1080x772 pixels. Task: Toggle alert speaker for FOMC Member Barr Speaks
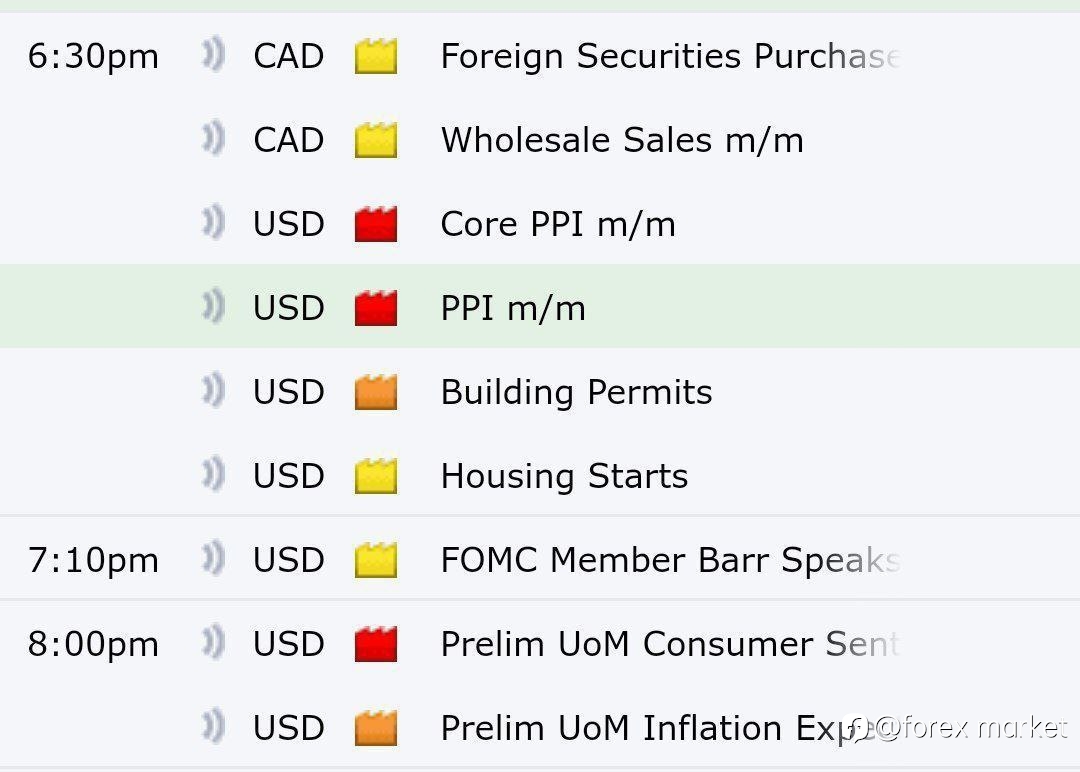214,559
